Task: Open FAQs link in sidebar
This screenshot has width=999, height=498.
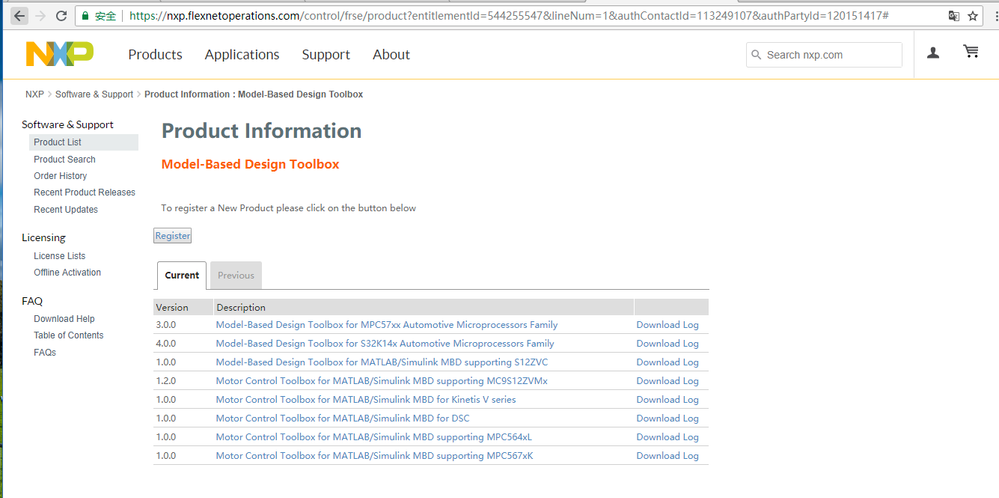Action: click(x=45, y=352)
